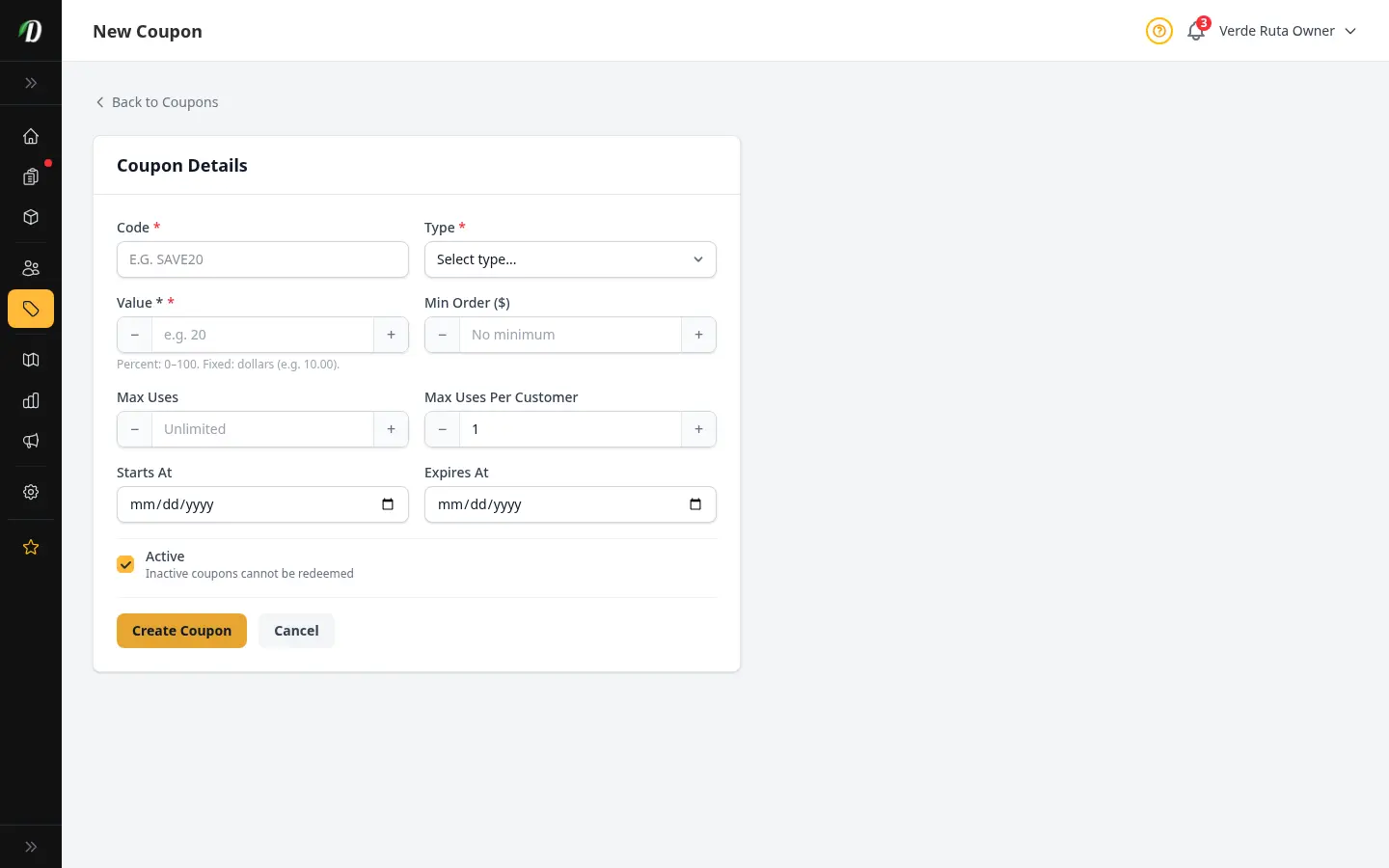Open the Starts At calendar picker icon
Image resolution: width=1389 pixels, height=868 pixels.
point(388,504)
